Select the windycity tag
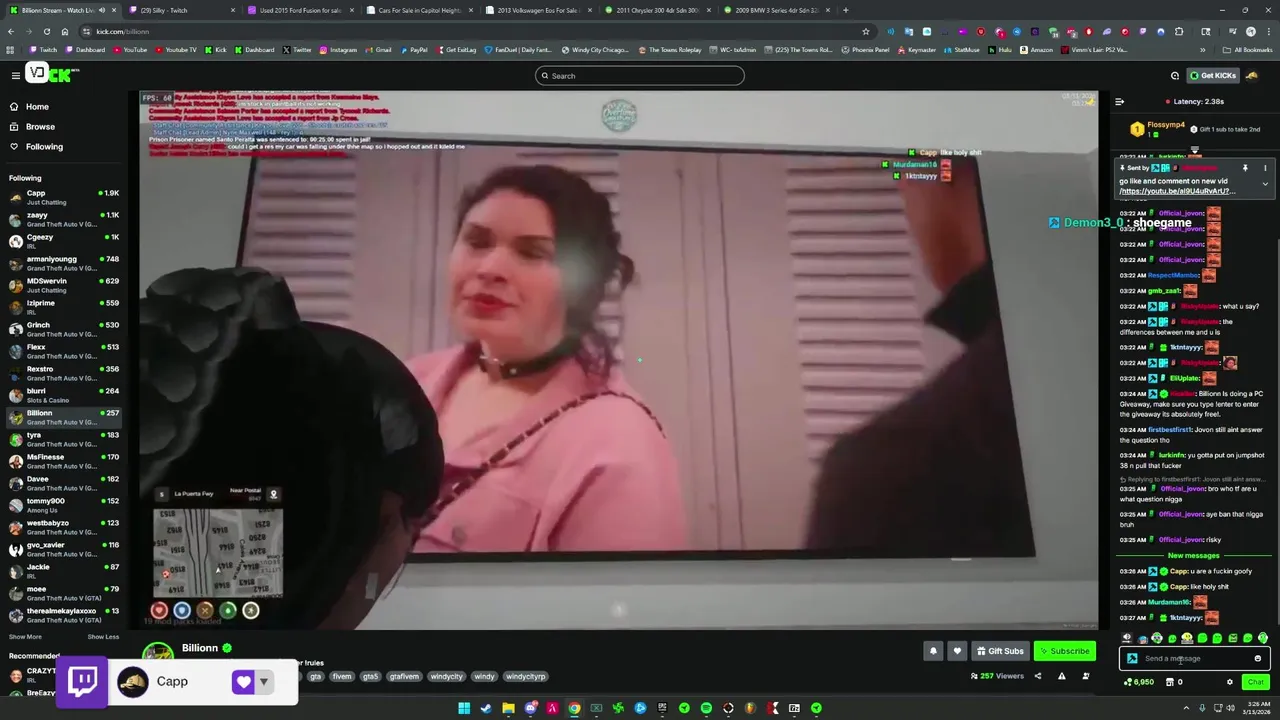The image size is (1280, 720). tap(446, 676)
